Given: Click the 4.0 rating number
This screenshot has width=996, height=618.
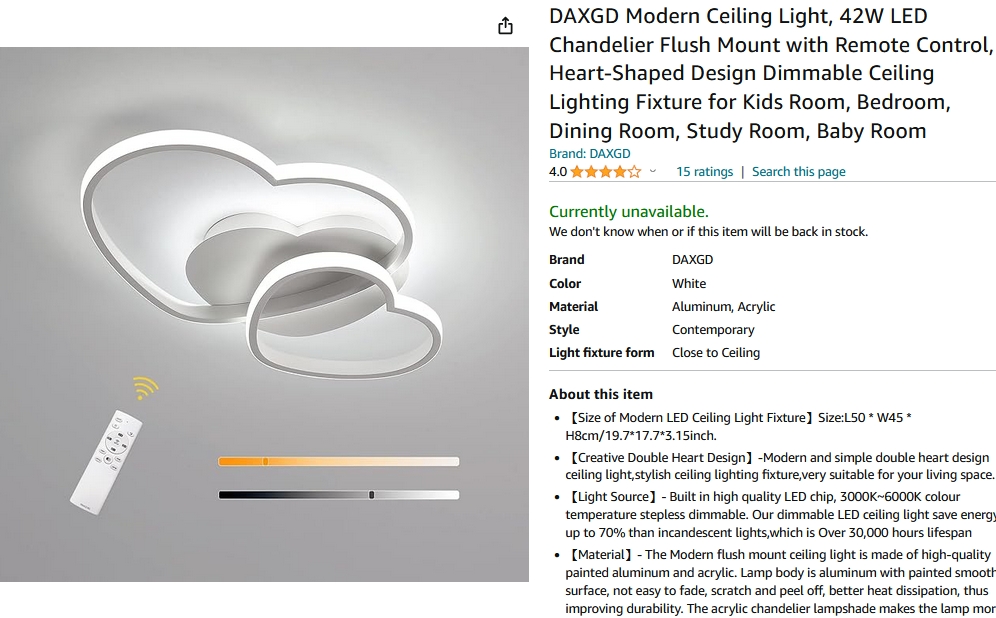Looking at the screenshot, I should (x=558, y=171).
